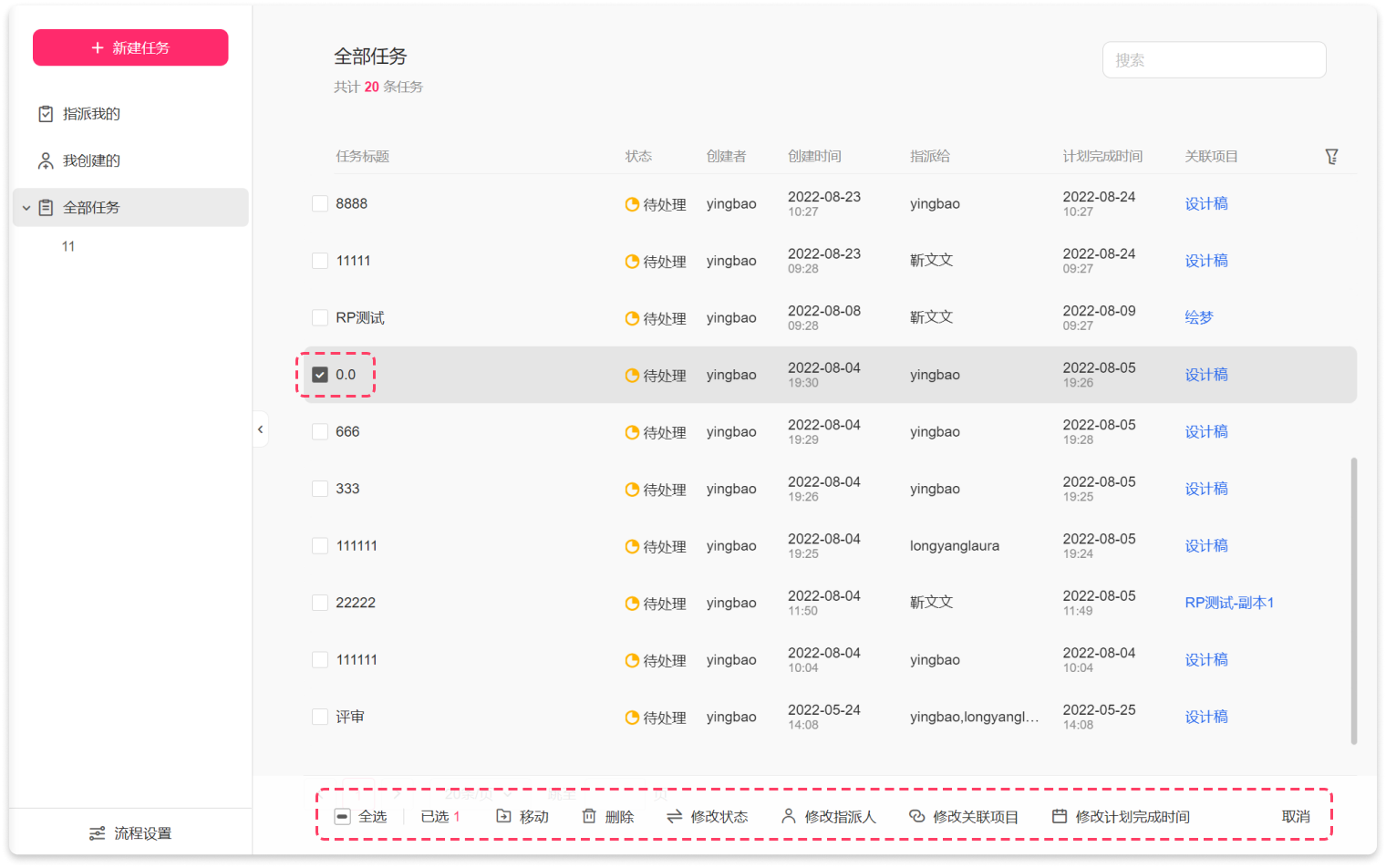Click the 修改计划完成时间 calendar icon
Screen dimensions: 1386x868
(x=1060, y=816)
